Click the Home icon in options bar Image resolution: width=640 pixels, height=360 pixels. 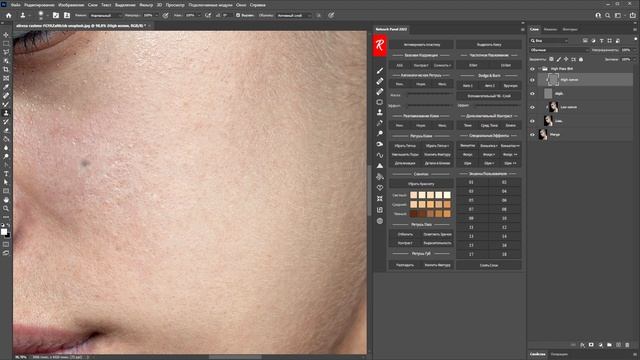point(9,15)
